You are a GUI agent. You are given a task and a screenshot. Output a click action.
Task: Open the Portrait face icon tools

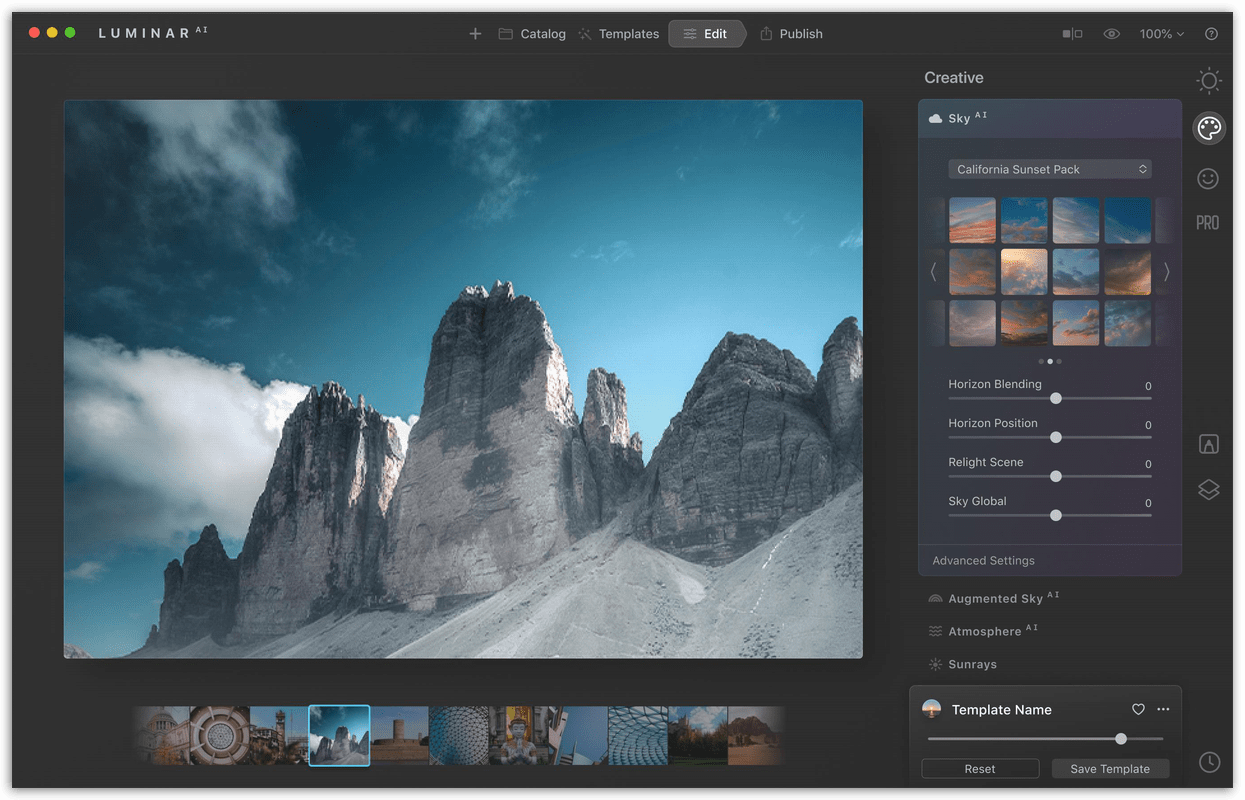point(1208,178)
